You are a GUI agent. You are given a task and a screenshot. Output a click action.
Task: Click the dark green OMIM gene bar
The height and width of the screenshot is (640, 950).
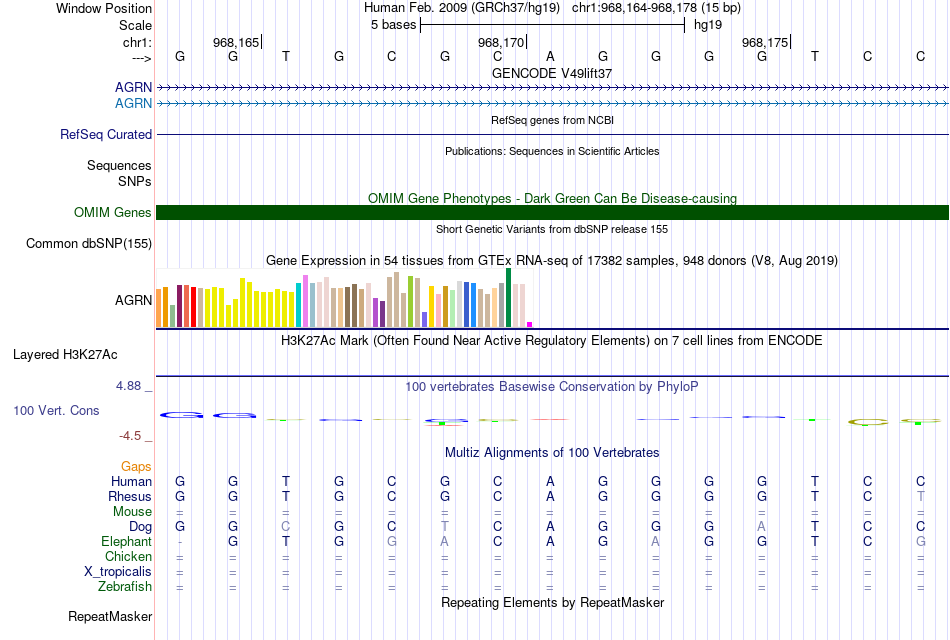[x=553, y=212]
